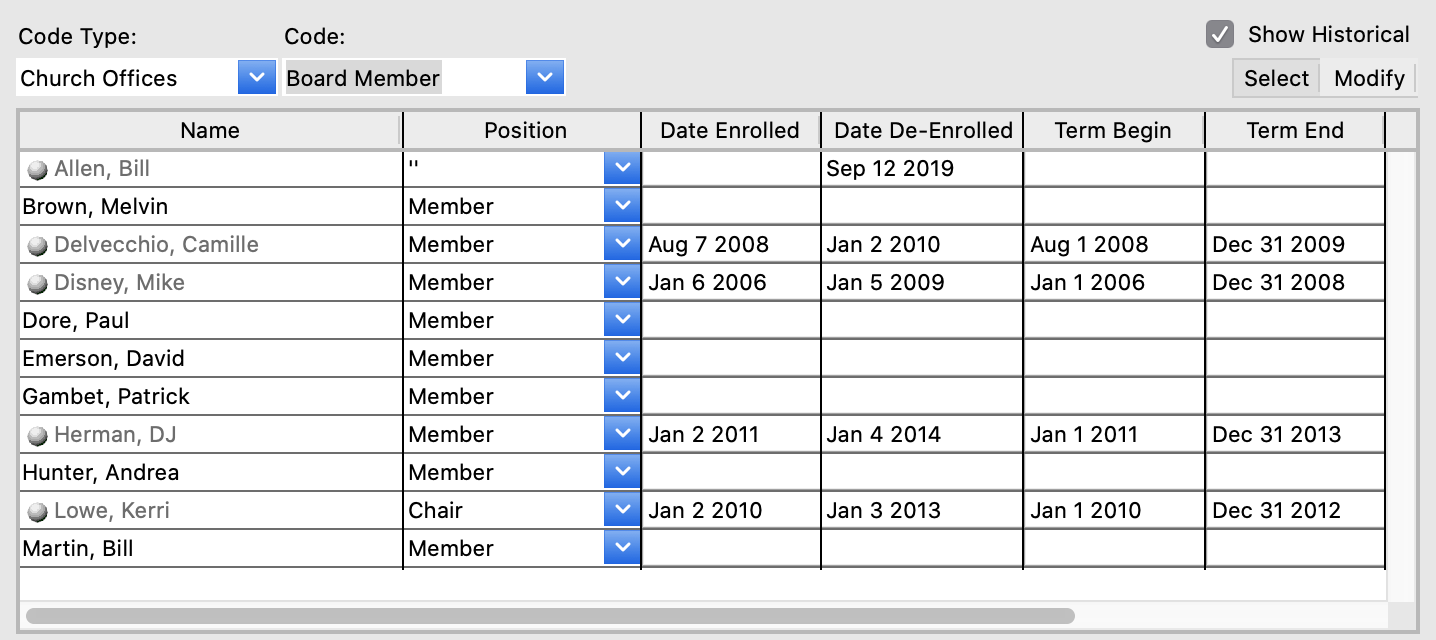Open the Code Type dropdown
Viewport: 1436px width, 640px height.
tap(256, 78)
